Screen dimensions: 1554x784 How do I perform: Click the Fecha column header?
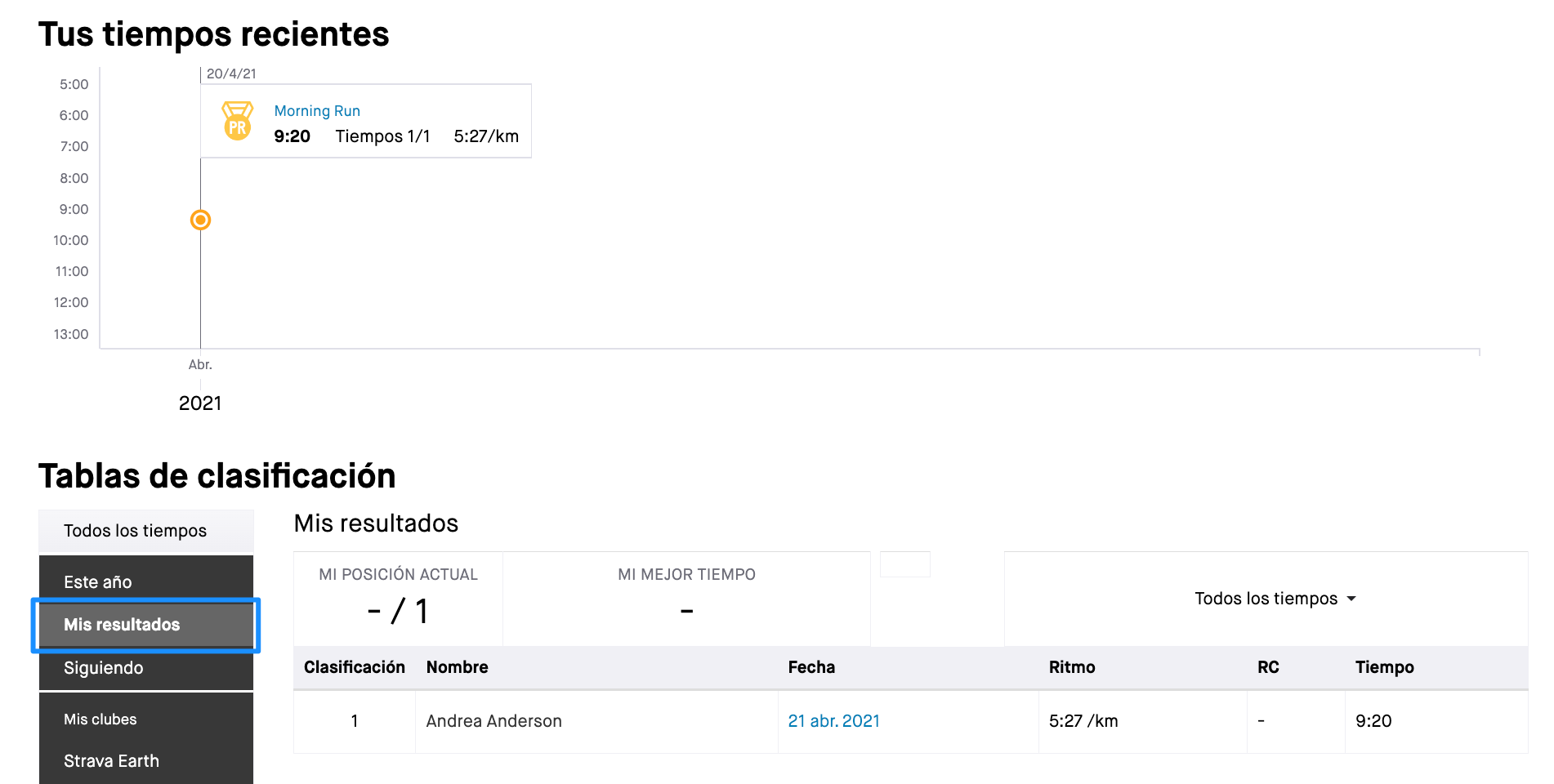point(811,667)
